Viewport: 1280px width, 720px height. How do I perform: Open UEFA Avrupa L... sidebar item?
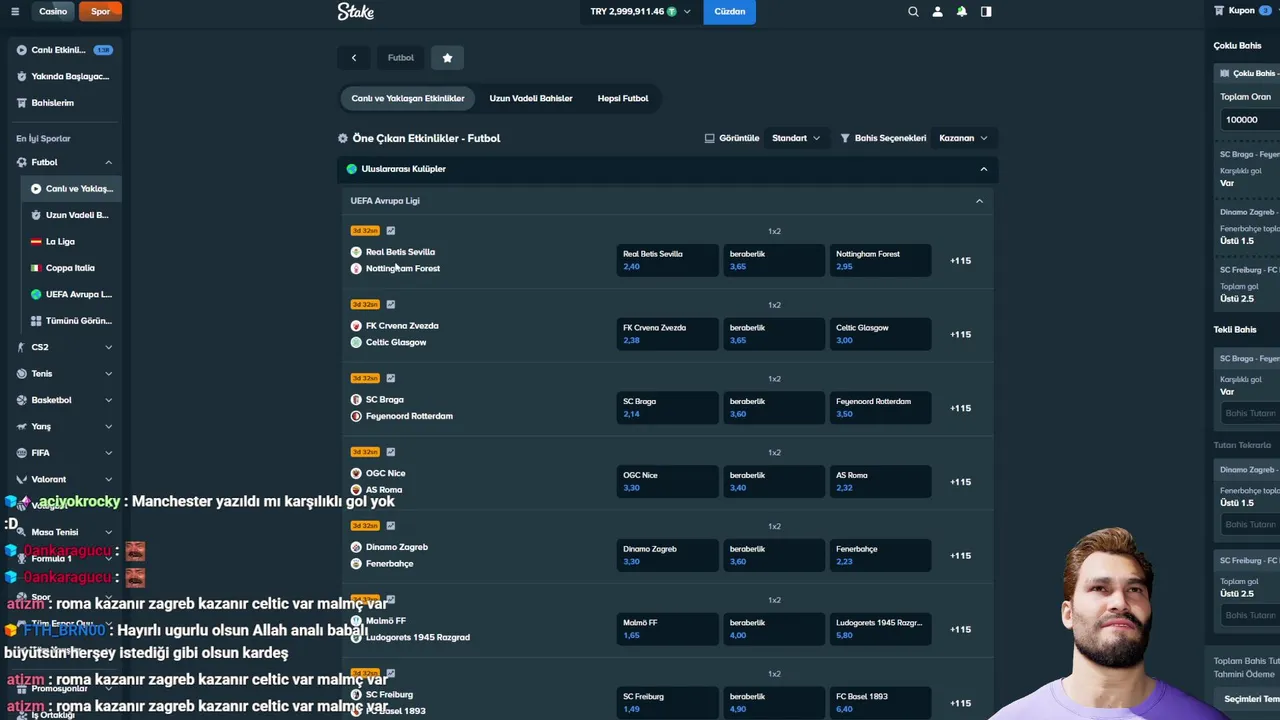[x=71, y=294]
